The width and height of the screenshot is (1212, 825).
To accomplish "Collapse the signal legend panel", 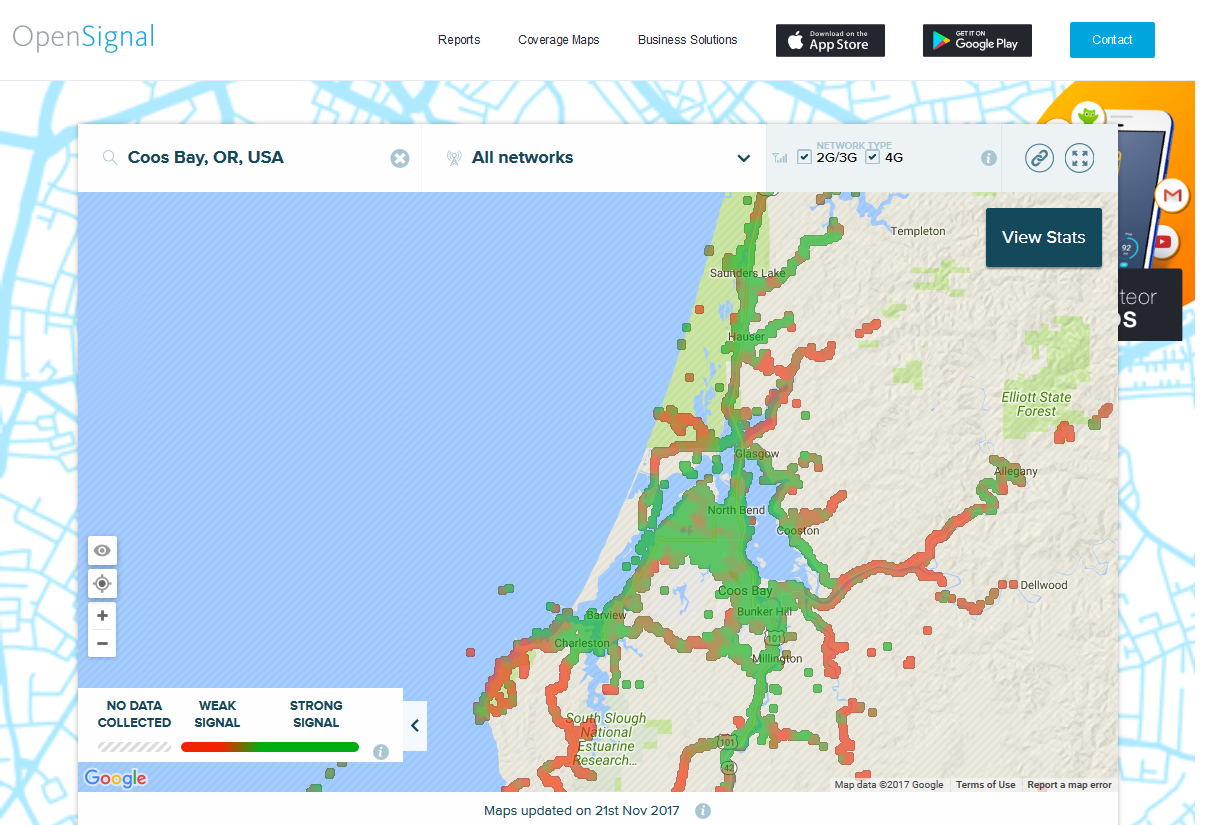I will 415,726.
